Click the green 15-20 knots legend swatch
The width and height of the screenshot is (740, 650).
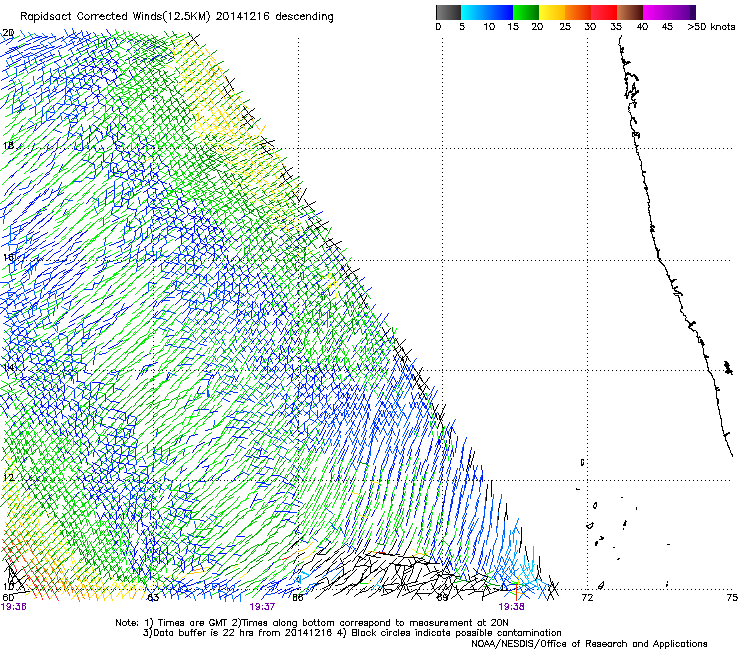pos(526,12)
